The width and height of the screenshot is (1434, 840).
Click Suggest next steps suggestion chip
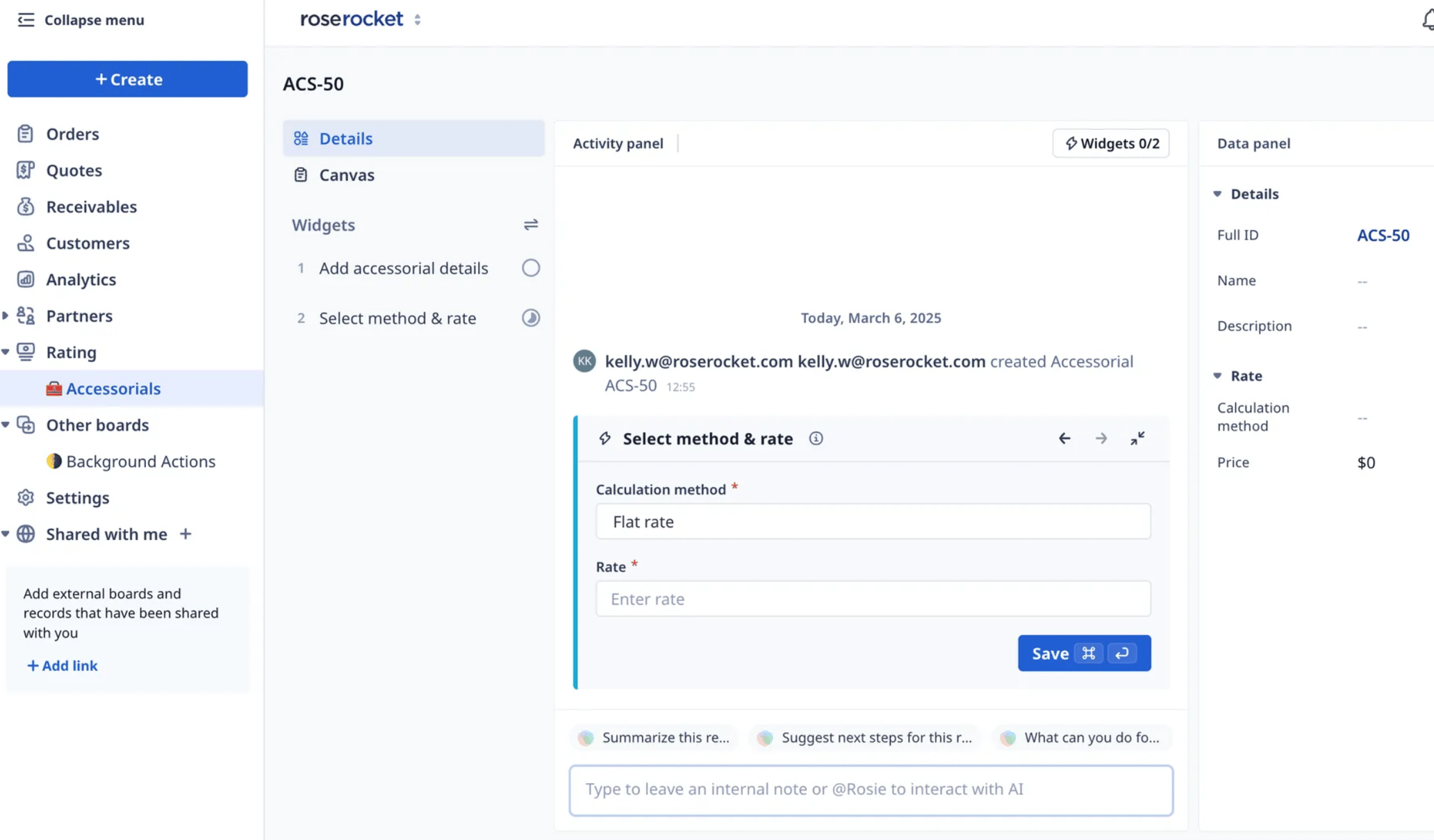coord(864,738)
